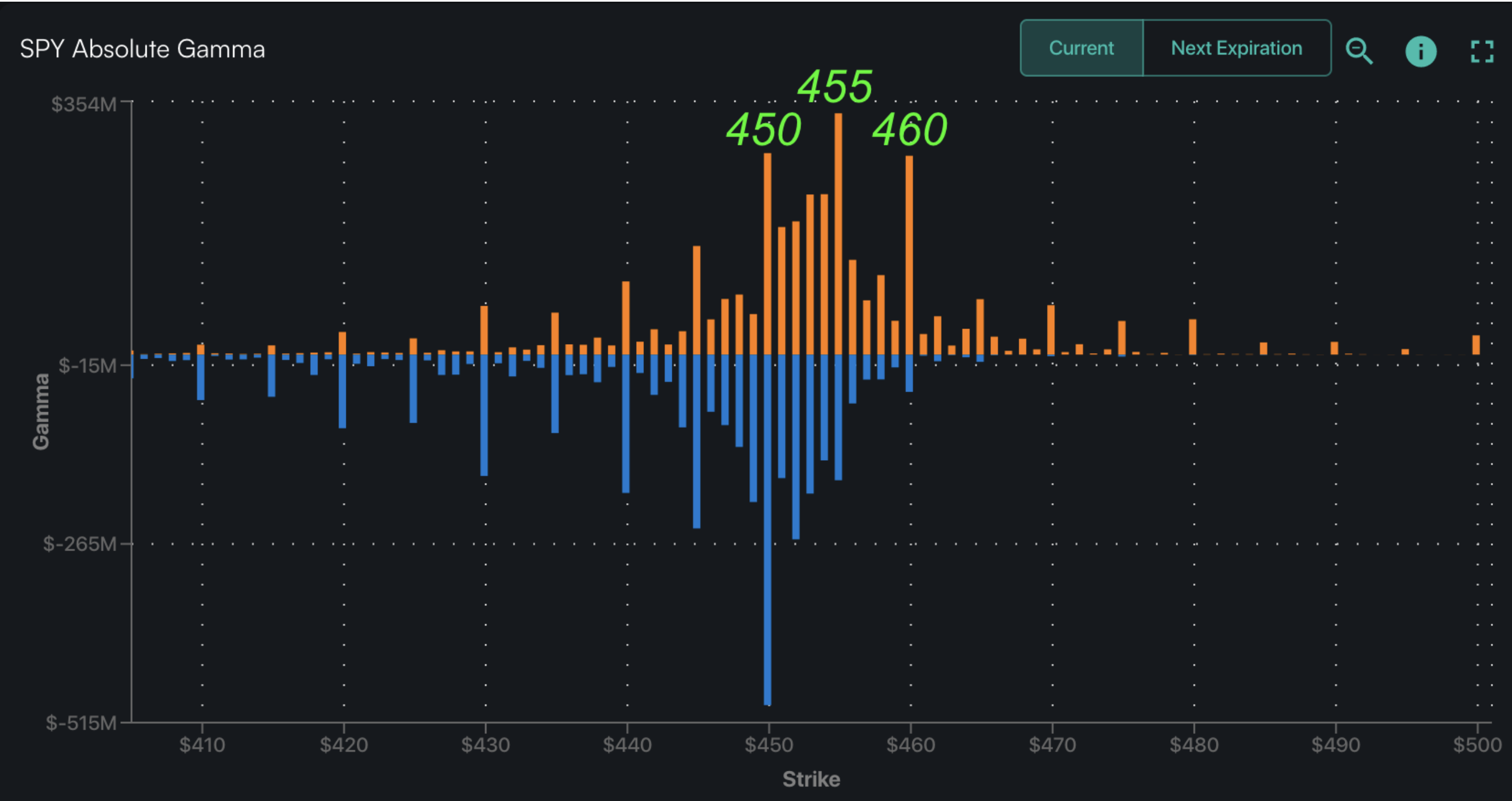Click the SPY Absolute Gamma title
This screenshot has width=1512, height=801.
click(x=142, y=49)
